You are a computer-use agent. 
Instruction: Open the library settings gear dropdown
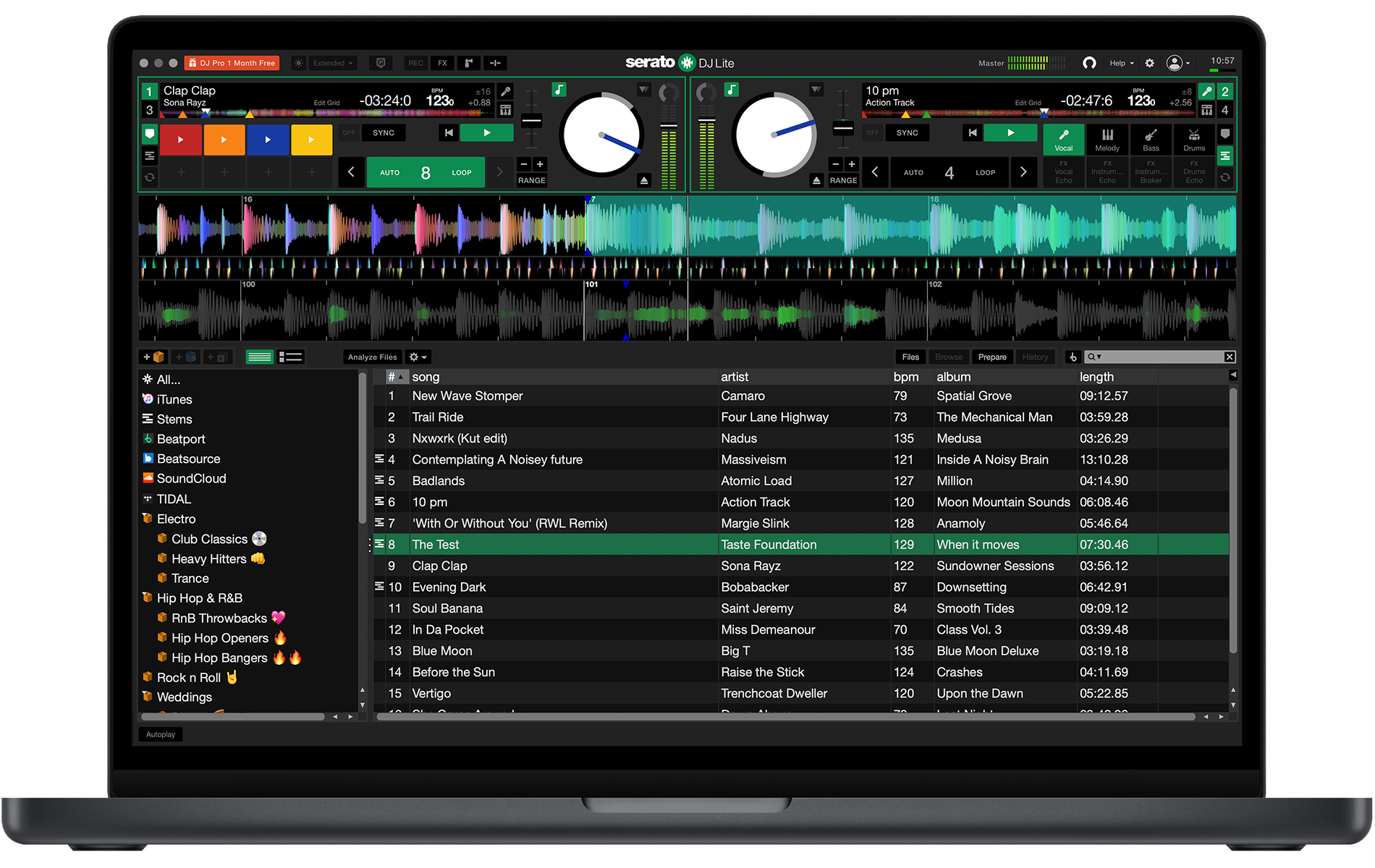pyautogui.click(x=418, y=357)
